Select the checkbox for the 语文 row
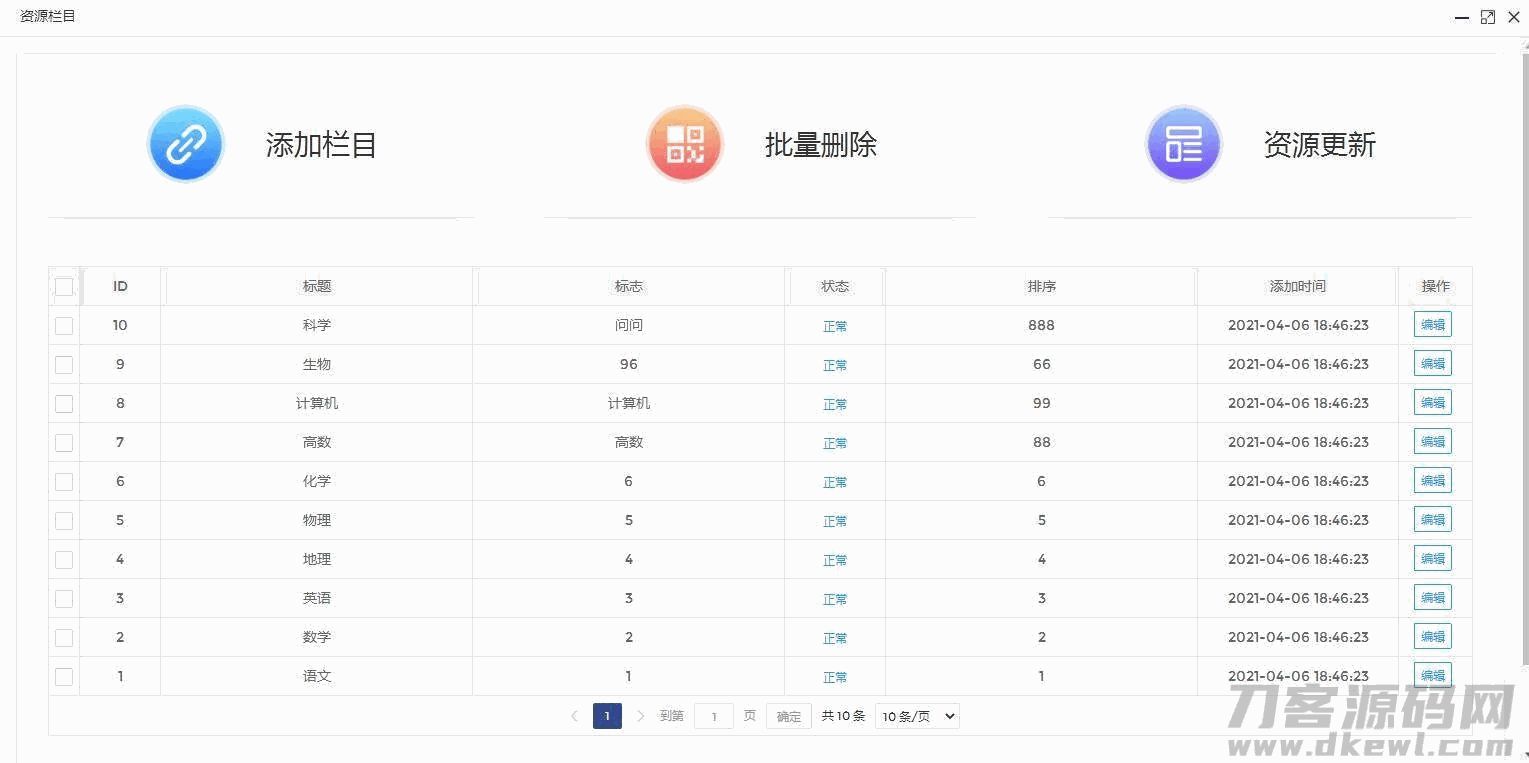Screen dimensions: 1529x763 [64, 677]
